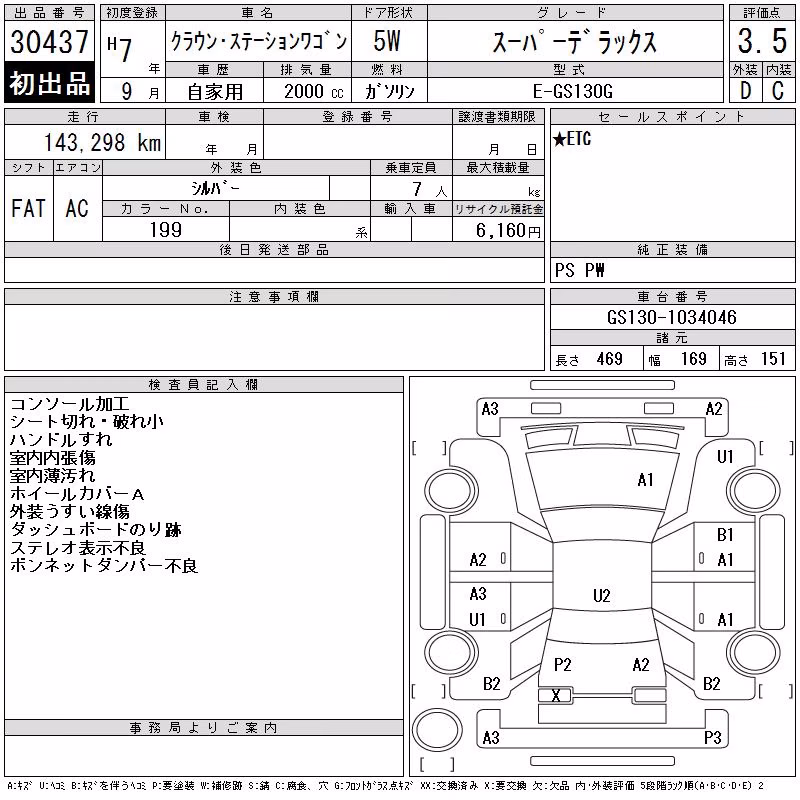Click the 注意事項欄 header
800x800 pixels.
coord(274,296)
